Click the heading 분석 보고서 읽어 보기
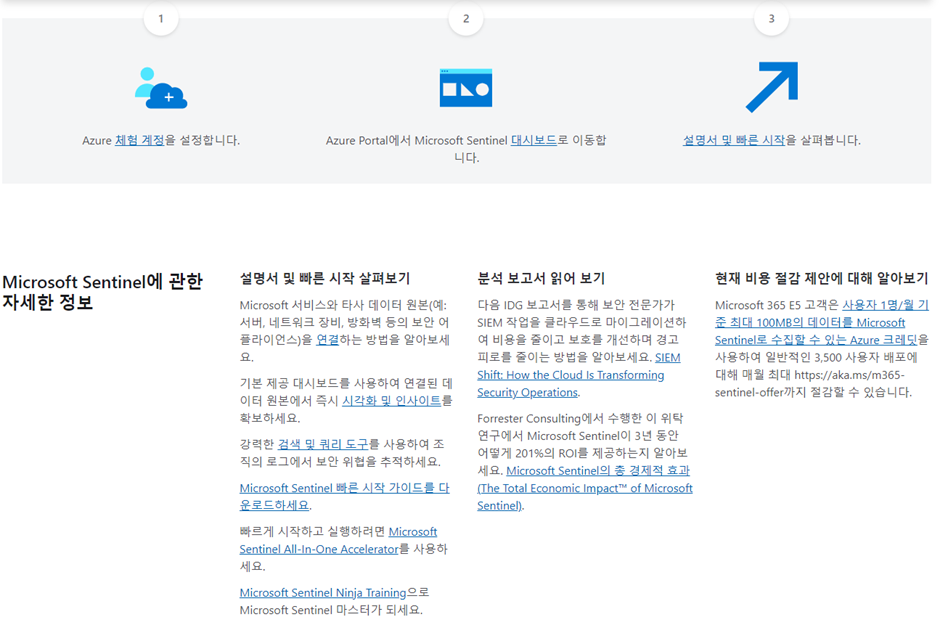940x625 pixels. 541,278
